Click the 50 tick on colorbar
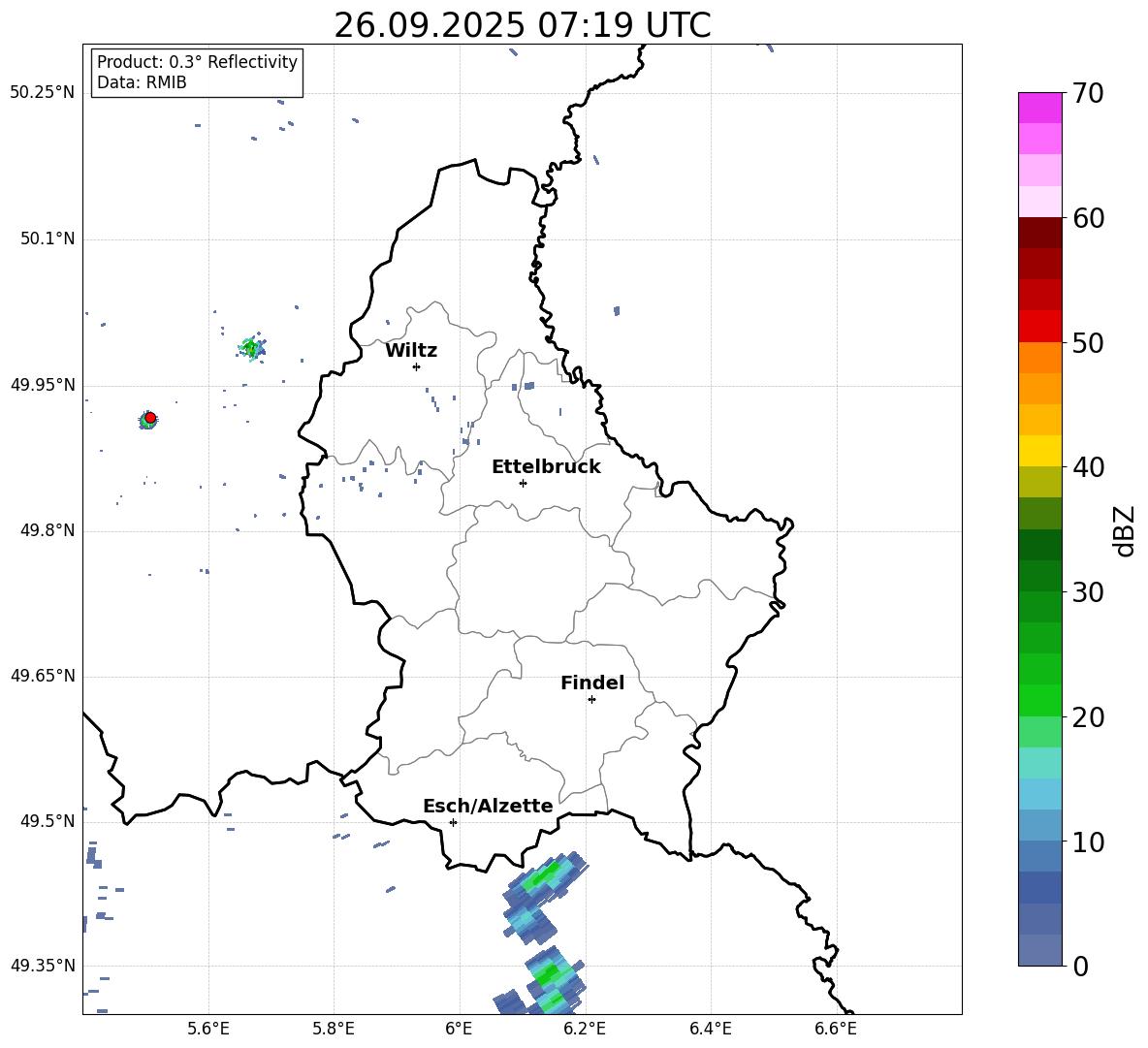This screenshot has height=1048, width=1148. tap(1088, 342)
